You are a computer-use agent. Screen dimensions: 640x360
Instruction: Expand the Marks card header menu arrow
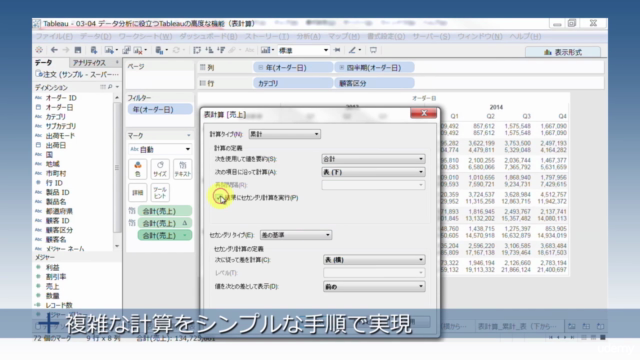189,135
